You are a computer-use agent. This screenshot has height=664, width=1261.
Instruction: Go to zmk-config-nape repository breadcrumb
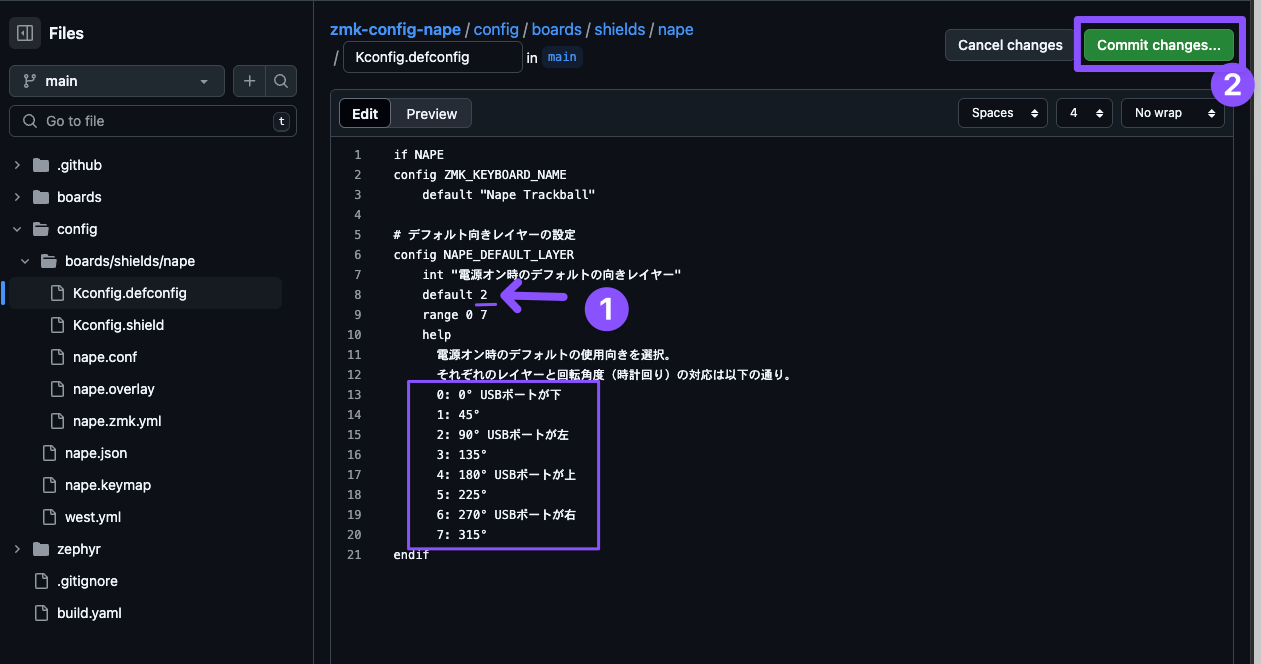click(395, 29)
